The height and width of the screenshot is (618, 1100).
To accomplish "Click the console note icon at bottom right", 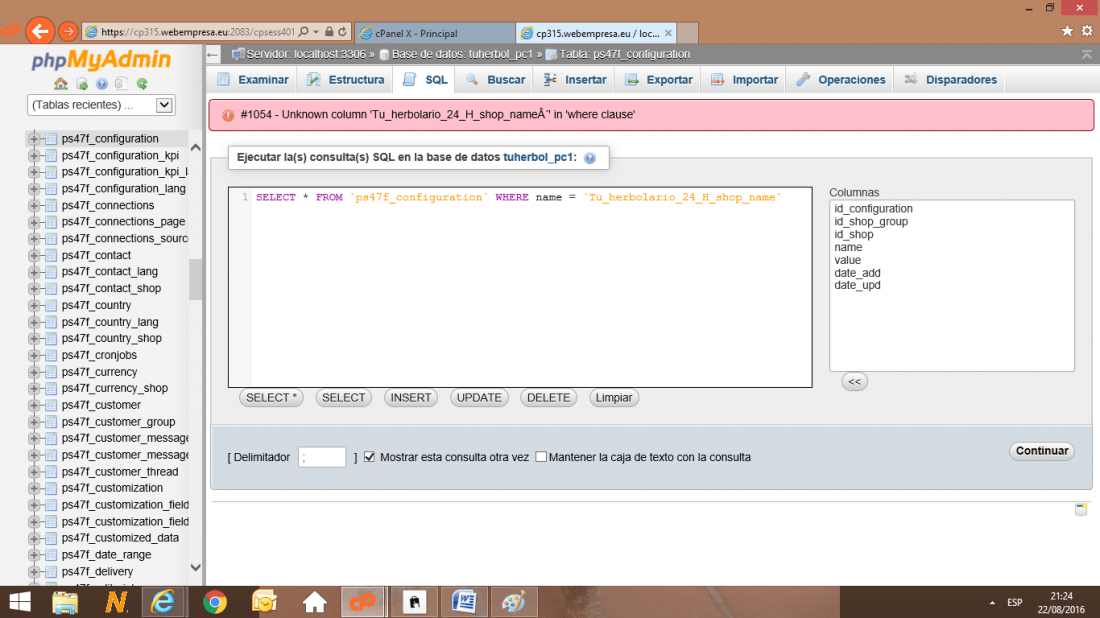I will pyautogui.click(x=1081, y=509).
